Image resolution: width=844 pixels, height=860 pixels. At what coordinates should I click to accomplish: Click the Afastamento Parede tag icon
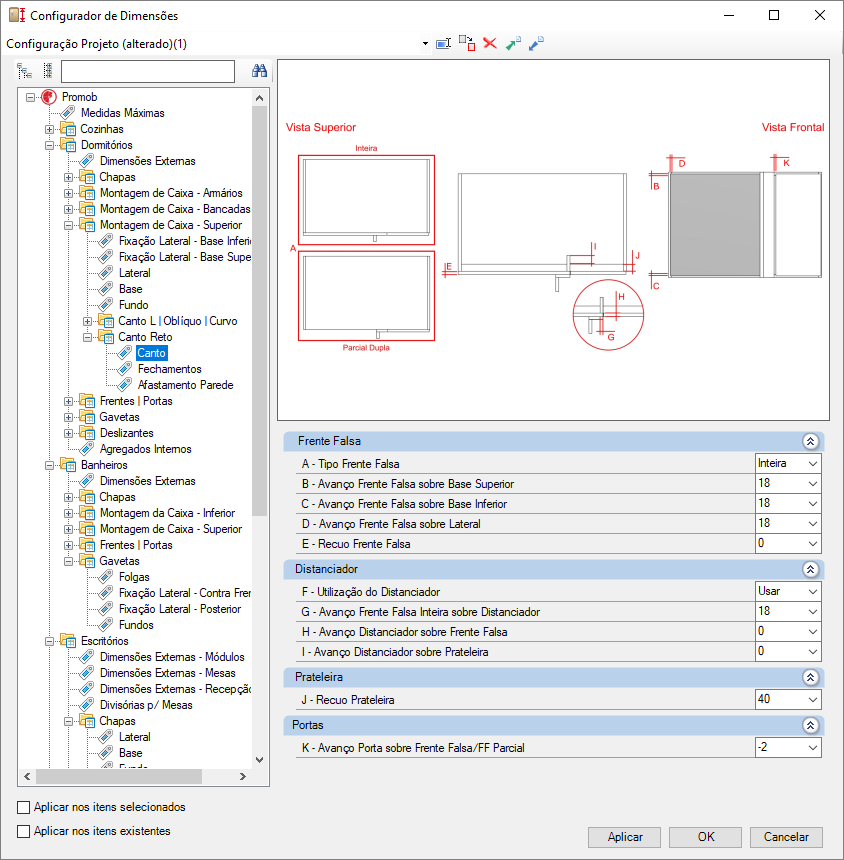click(x=125, y=385)
